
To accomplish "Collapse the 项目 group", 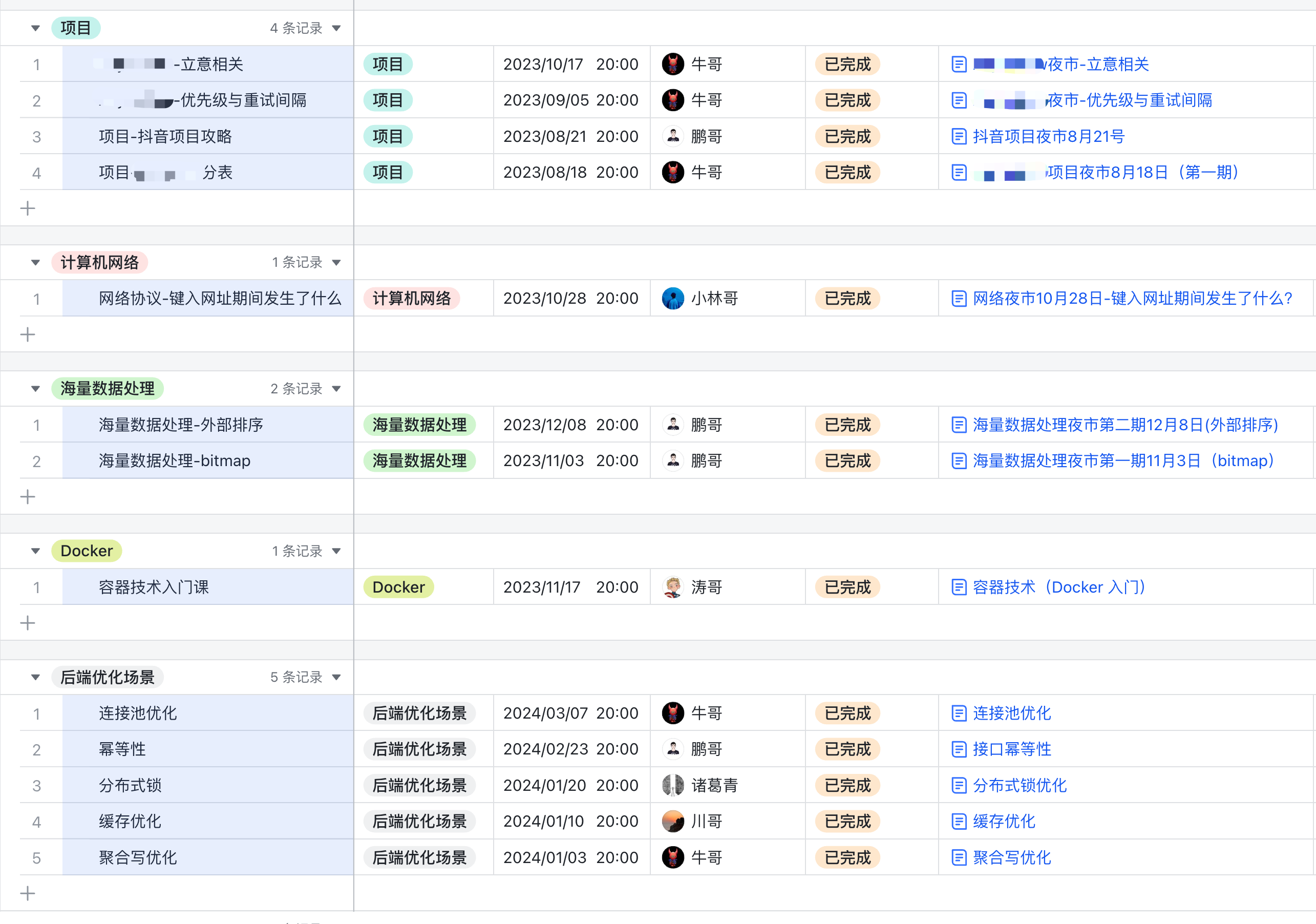I will [35, 28].
